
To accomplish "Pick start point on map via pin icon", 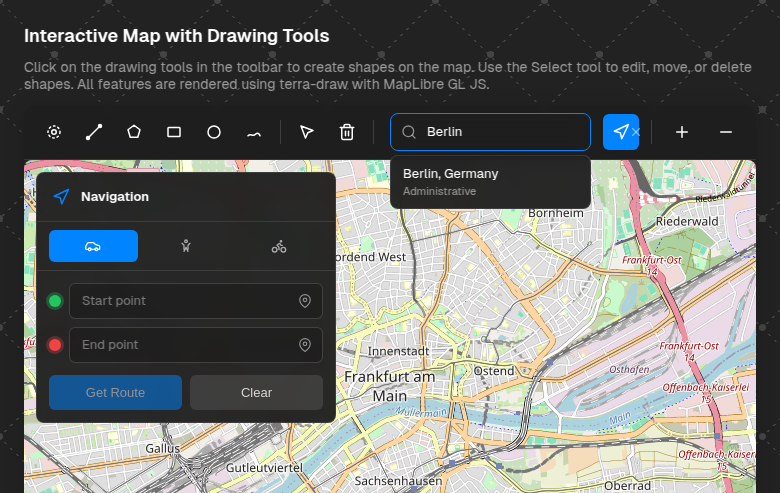I will 305,301.
